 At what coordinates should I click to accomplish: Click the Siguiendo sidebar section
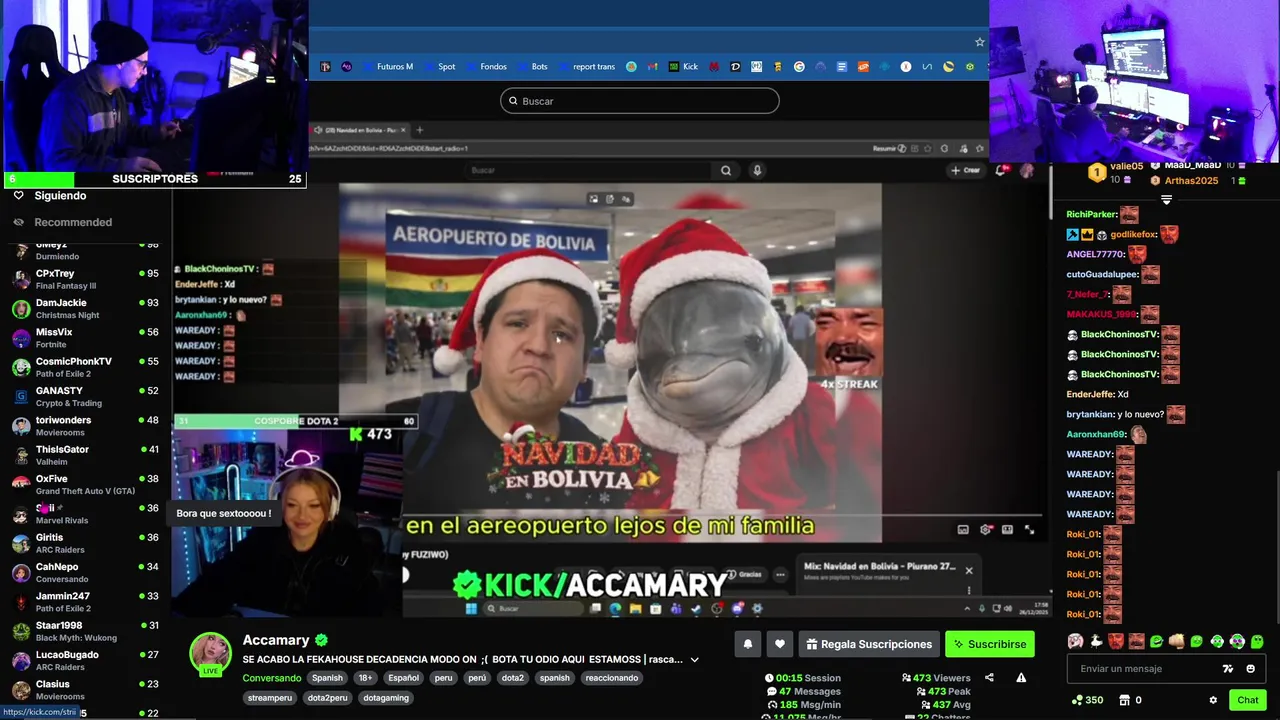(x=60, y=196)
